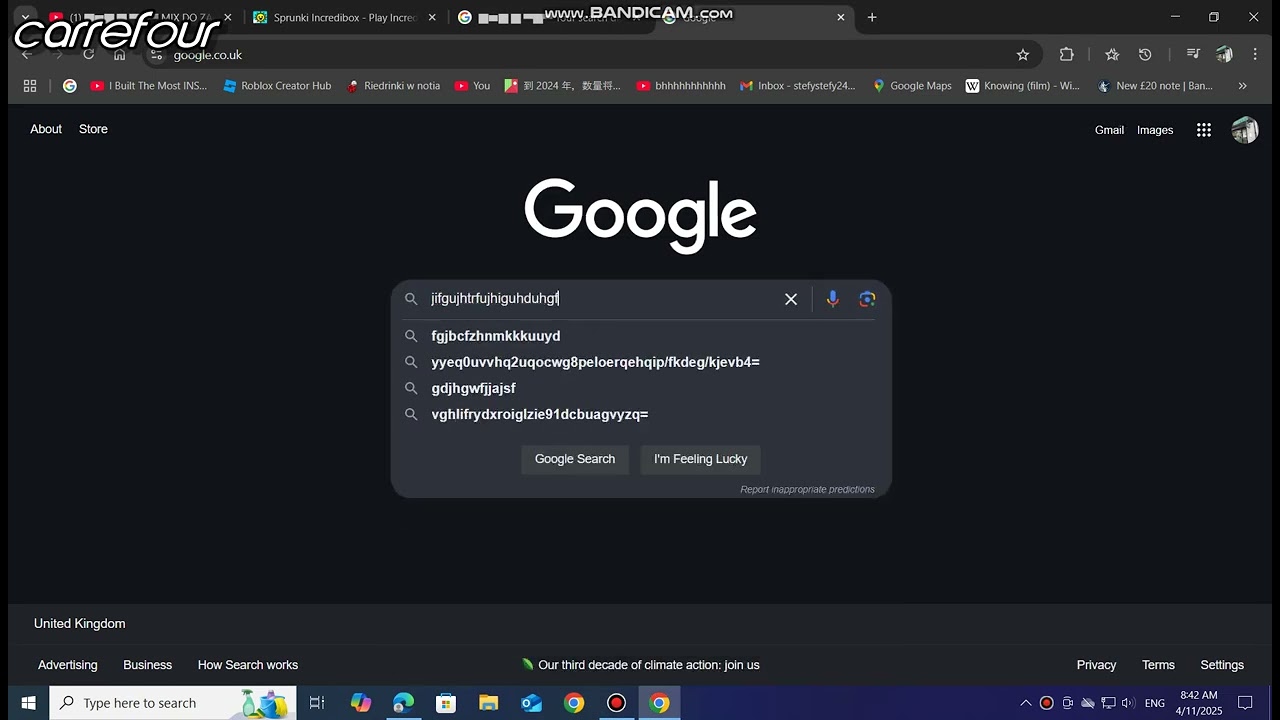Open the Settings footer link
The image size is (1280, 720).
coord(1222,665)
